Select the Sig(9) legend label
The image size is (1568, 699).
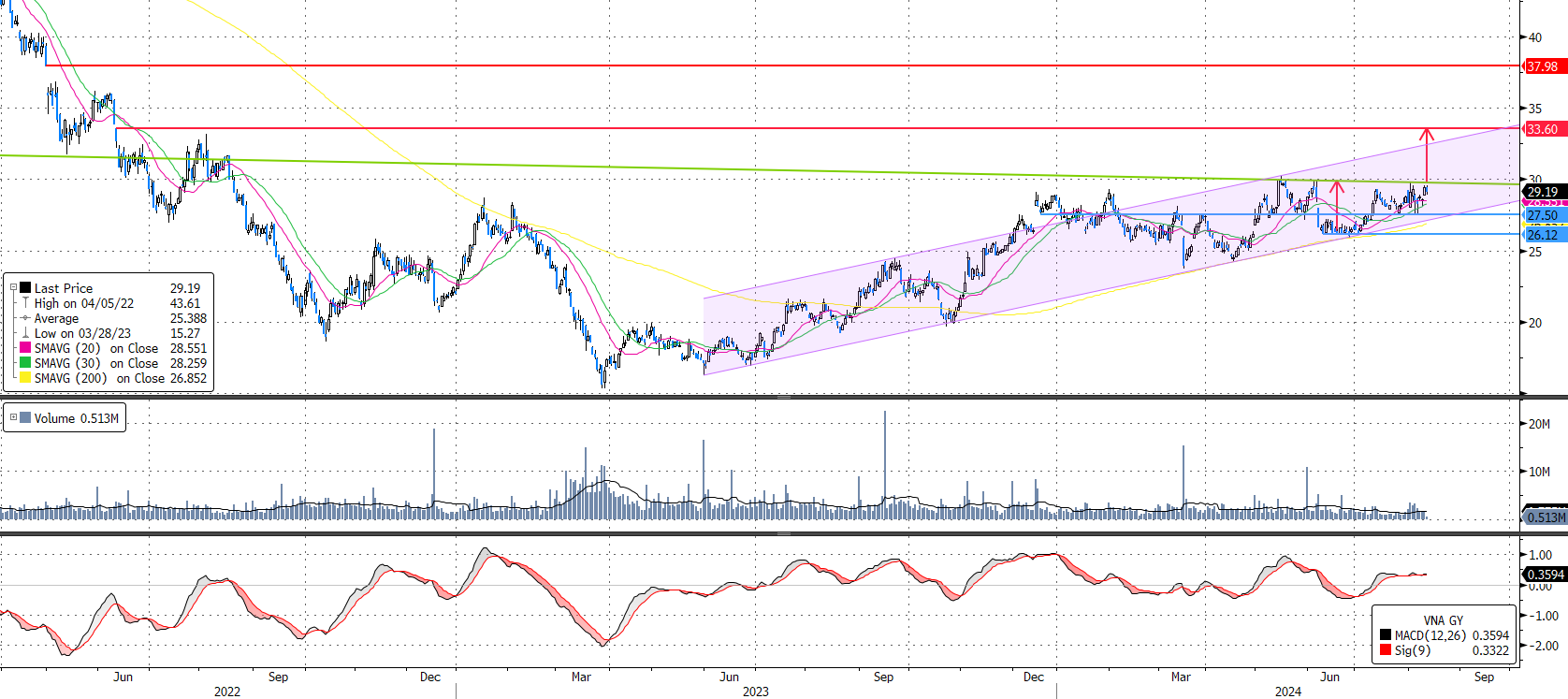(x=1413, y=650)
